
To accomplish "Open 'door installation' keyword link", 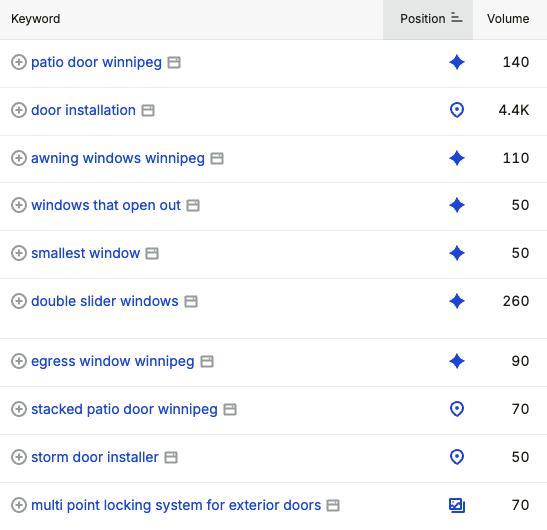I will pyautogui.click(x=83, y=110).
